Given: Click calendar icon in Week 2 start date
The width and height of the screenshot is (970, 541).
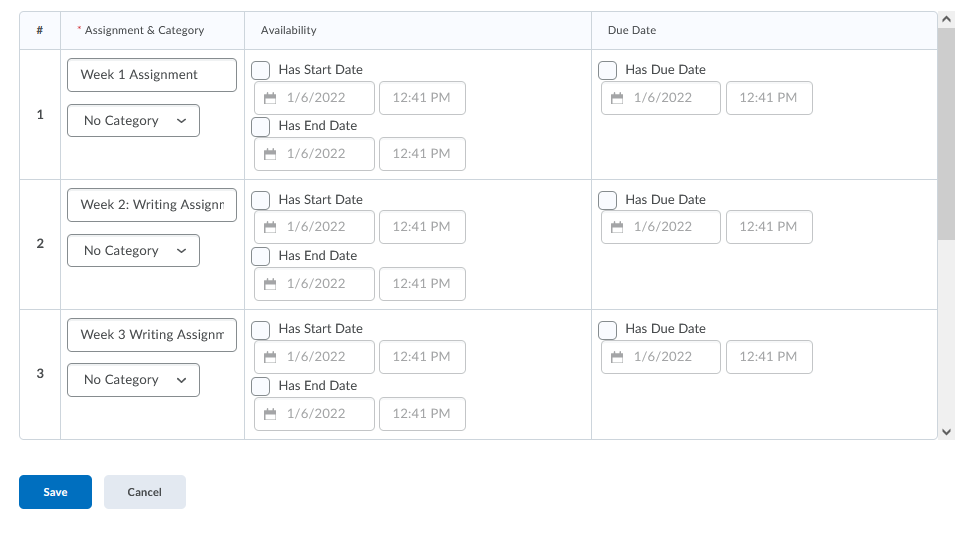Looking at the screenshot, I should [x=270, y=227].
